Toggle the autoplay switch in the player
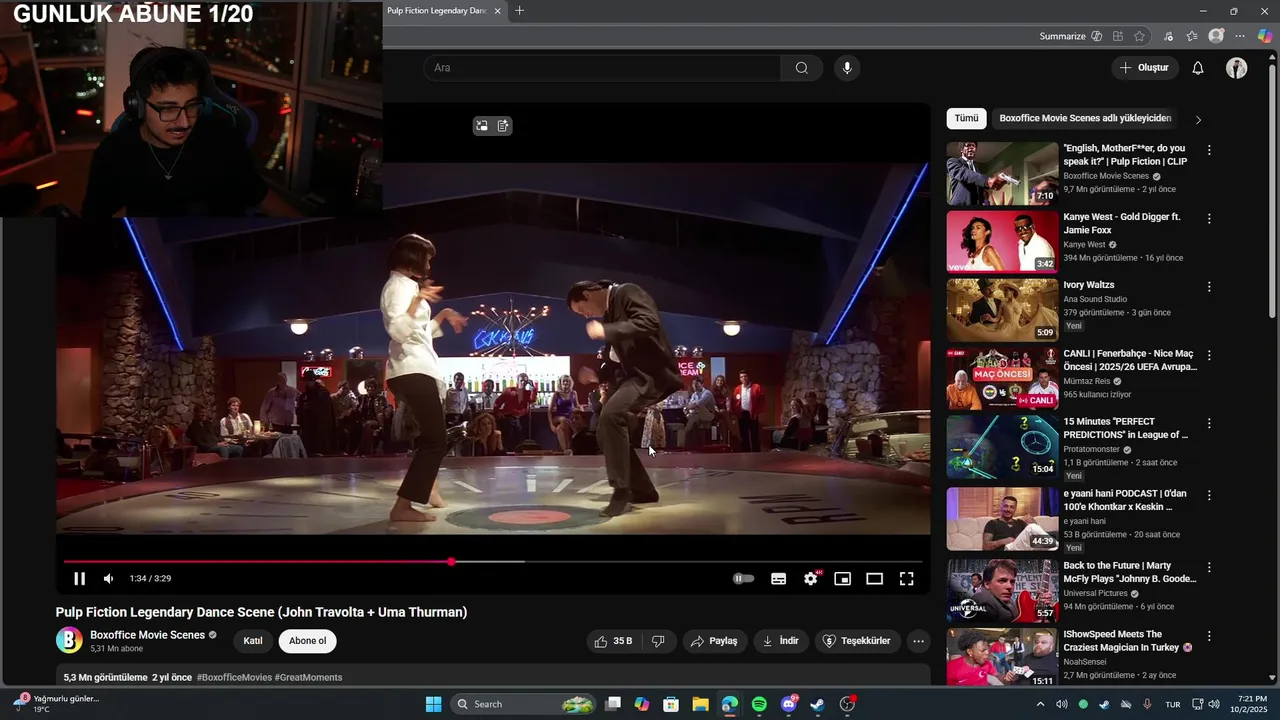 (x=743, y=578)
